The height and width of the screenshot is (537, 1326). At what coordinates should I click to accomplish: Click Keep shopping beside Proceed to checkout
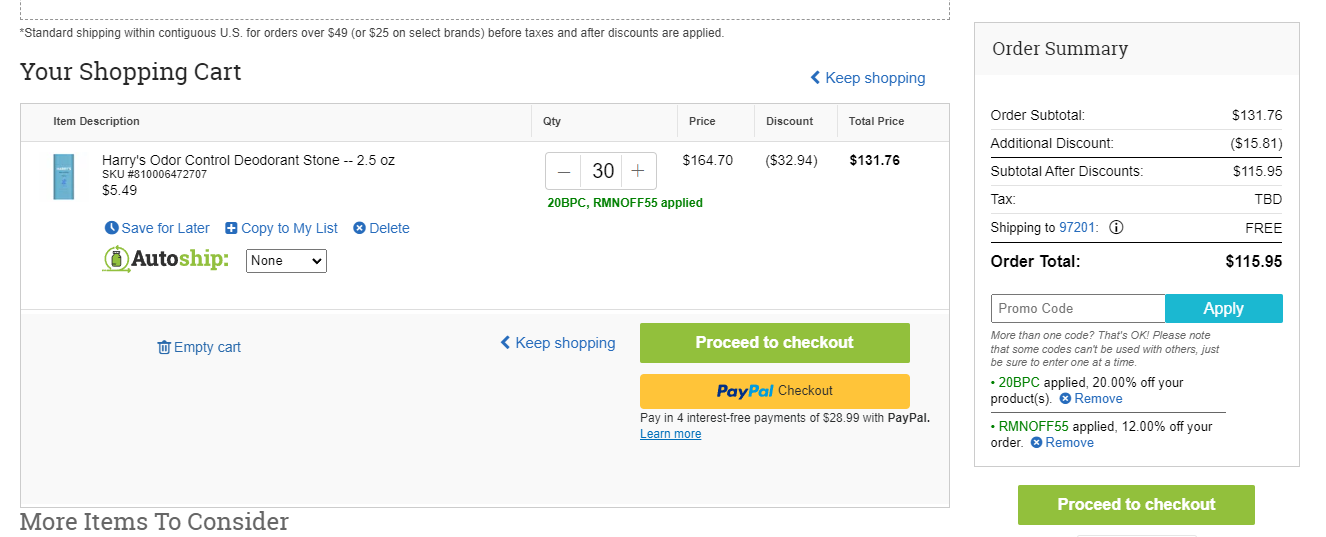tap(558, 343)
